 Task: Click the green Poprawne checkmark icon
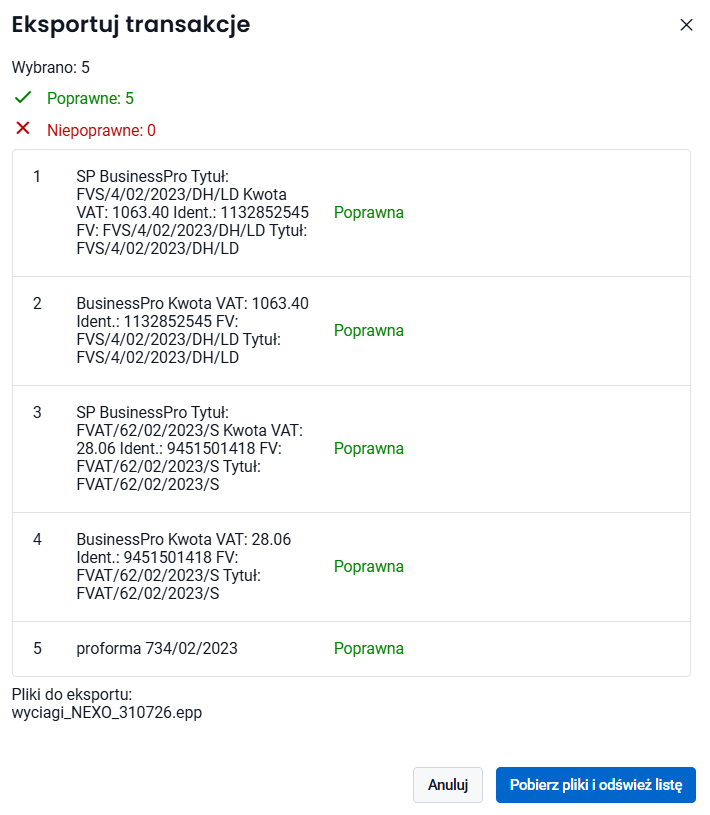tap(23, 97)
